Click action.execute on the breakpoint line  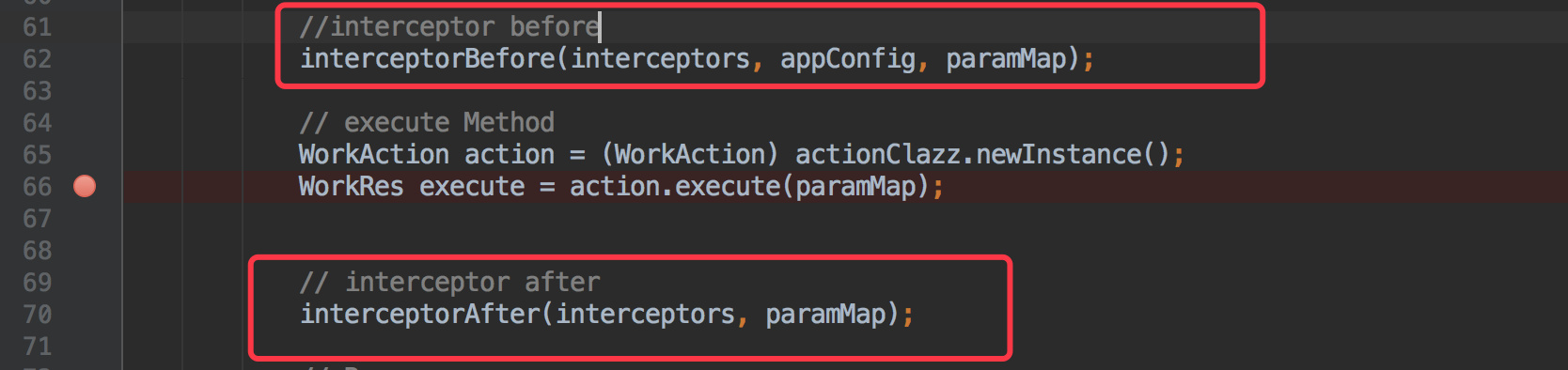coord(675,187)
